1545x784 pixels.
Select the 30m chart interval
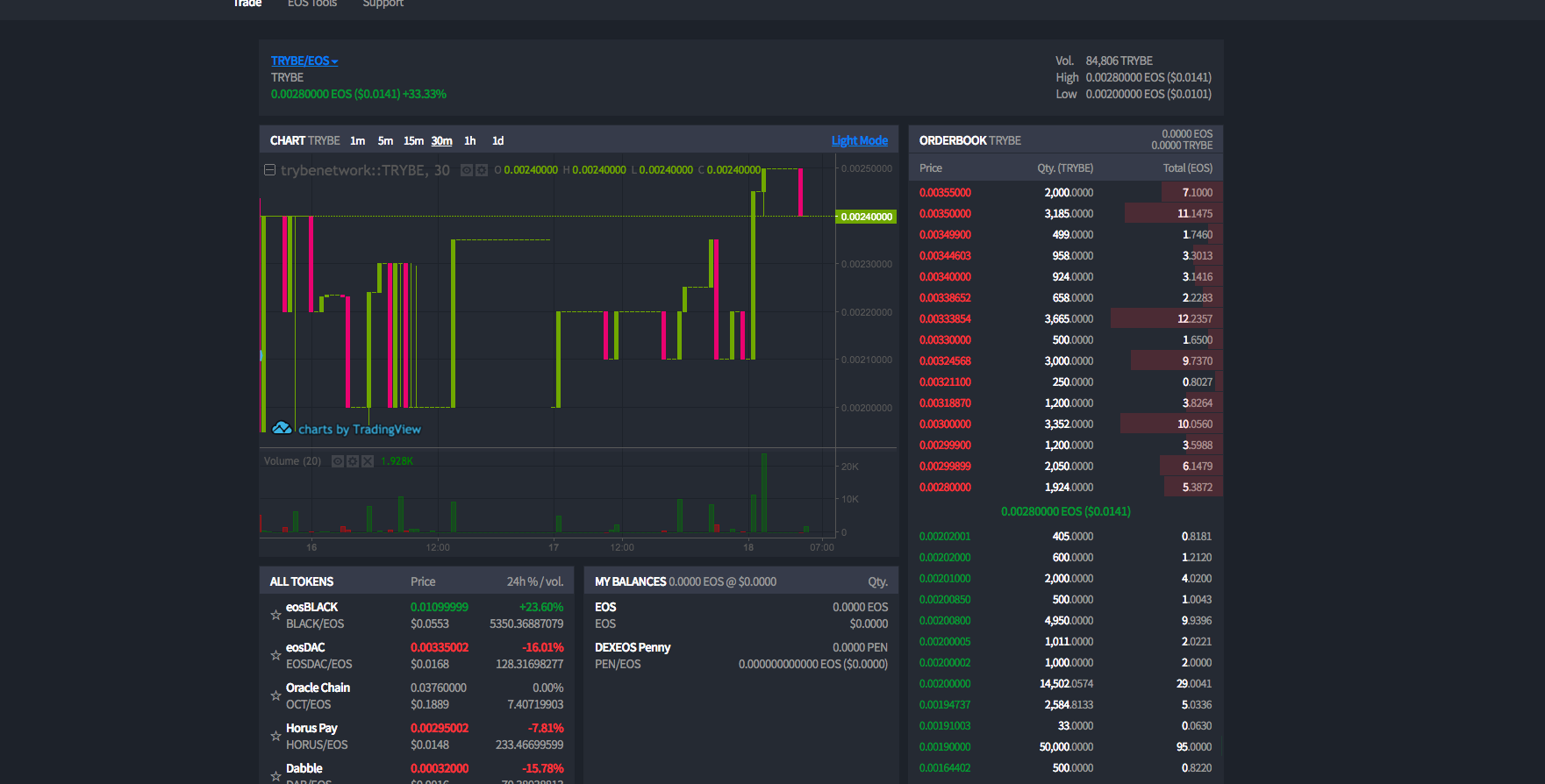(441, 141)
